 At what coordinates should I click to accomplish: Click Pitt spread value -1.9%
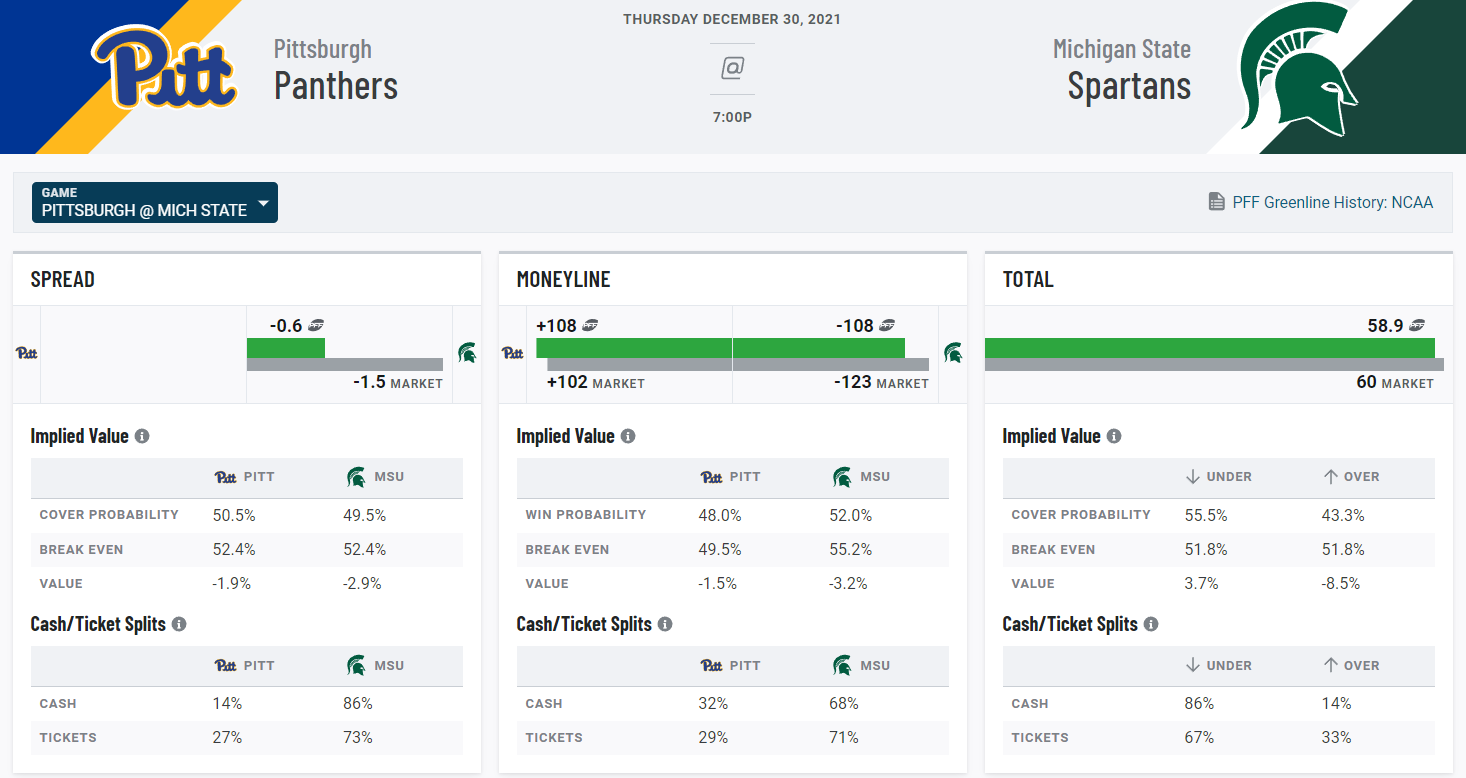[232, 583]
